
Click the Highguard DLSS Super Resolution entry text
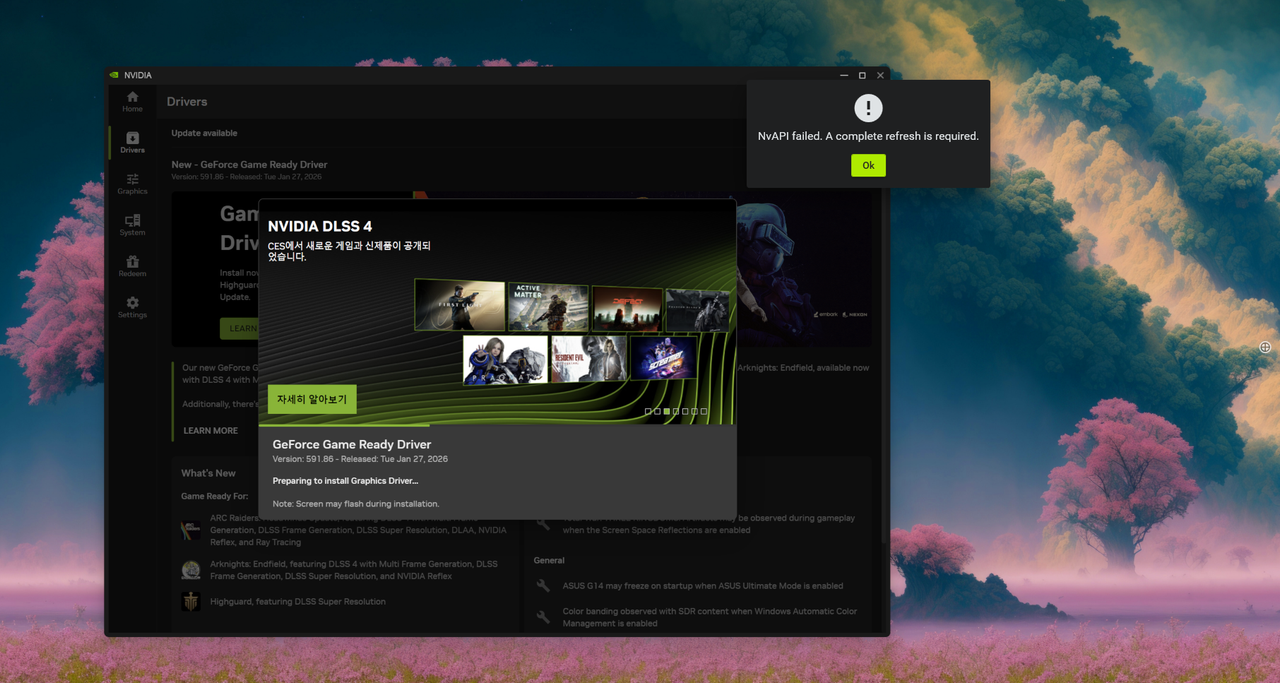pos(298,602)
